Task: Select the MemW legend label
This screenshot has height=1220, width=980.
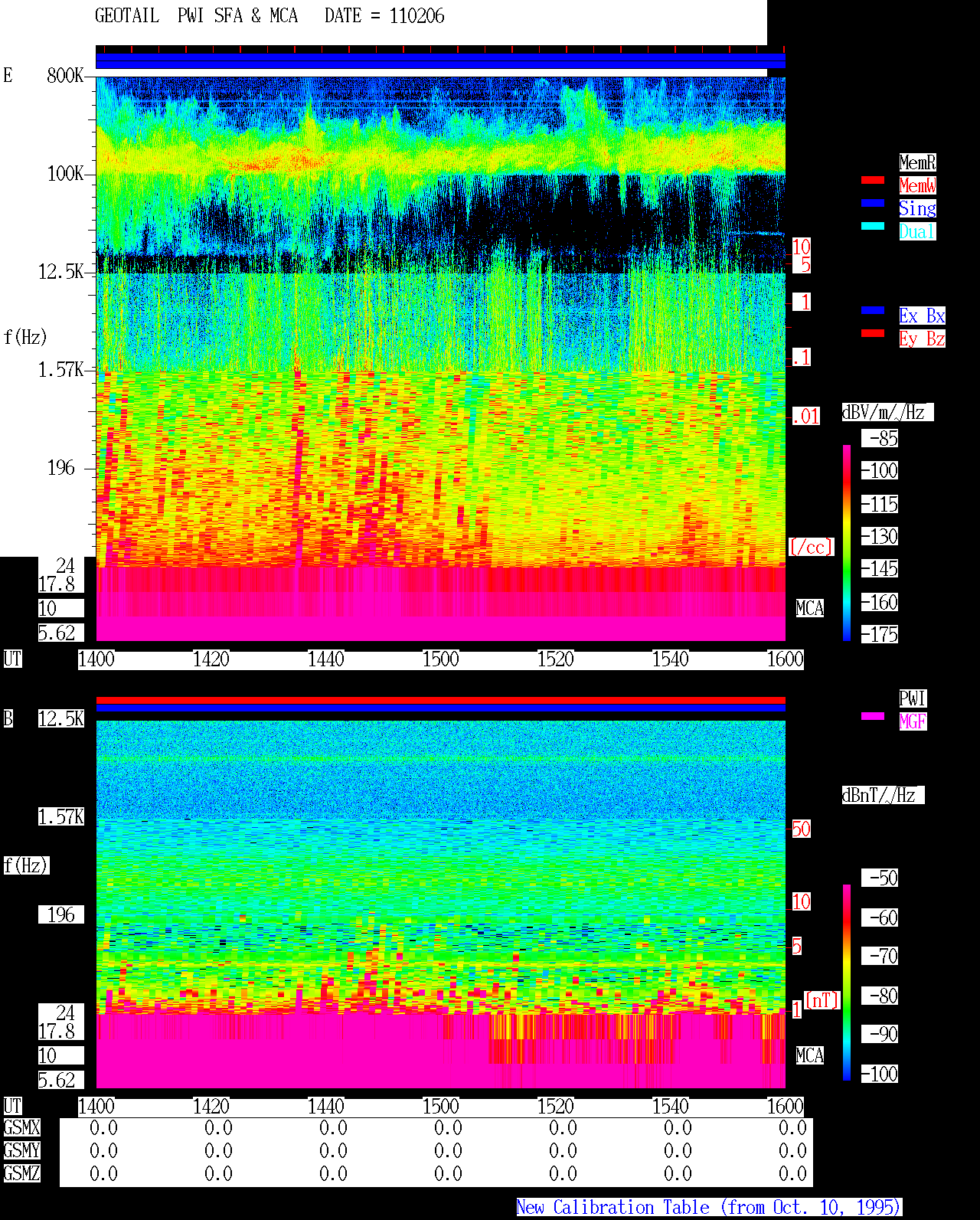Action: tap(917, 185)
